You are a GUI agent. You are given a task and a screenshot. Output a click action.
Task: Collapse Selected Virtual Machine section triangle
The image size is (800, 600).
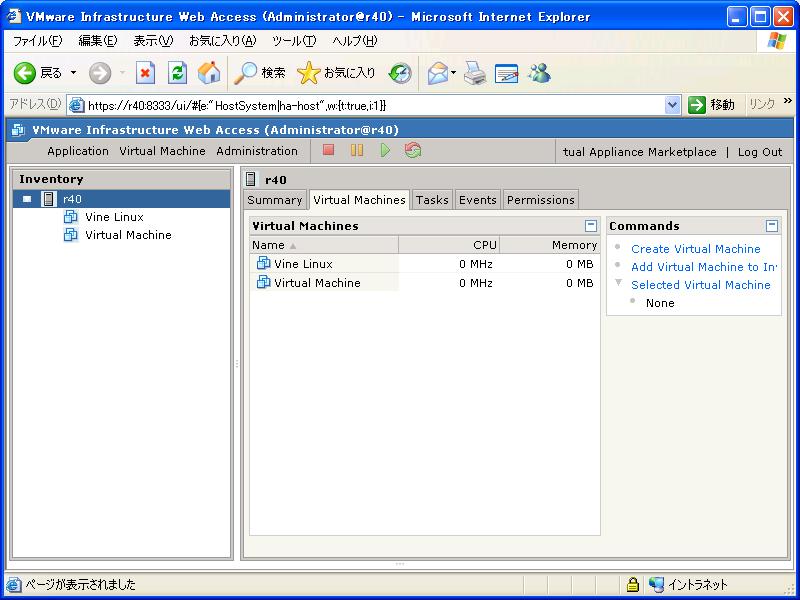click(618, 283)
